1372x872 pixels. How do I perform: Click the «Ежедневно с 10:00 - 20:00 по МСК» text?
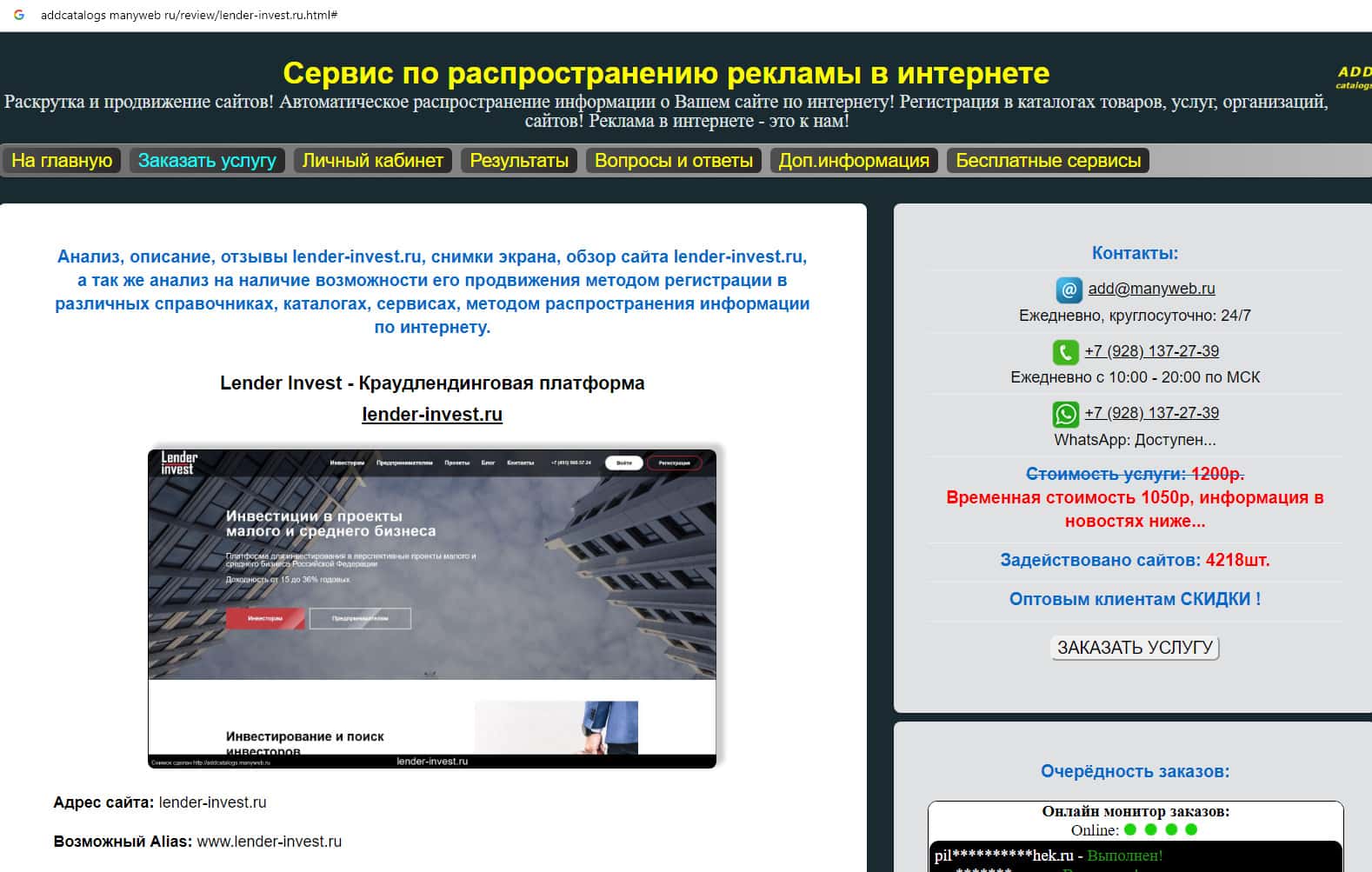[1135, 377]
